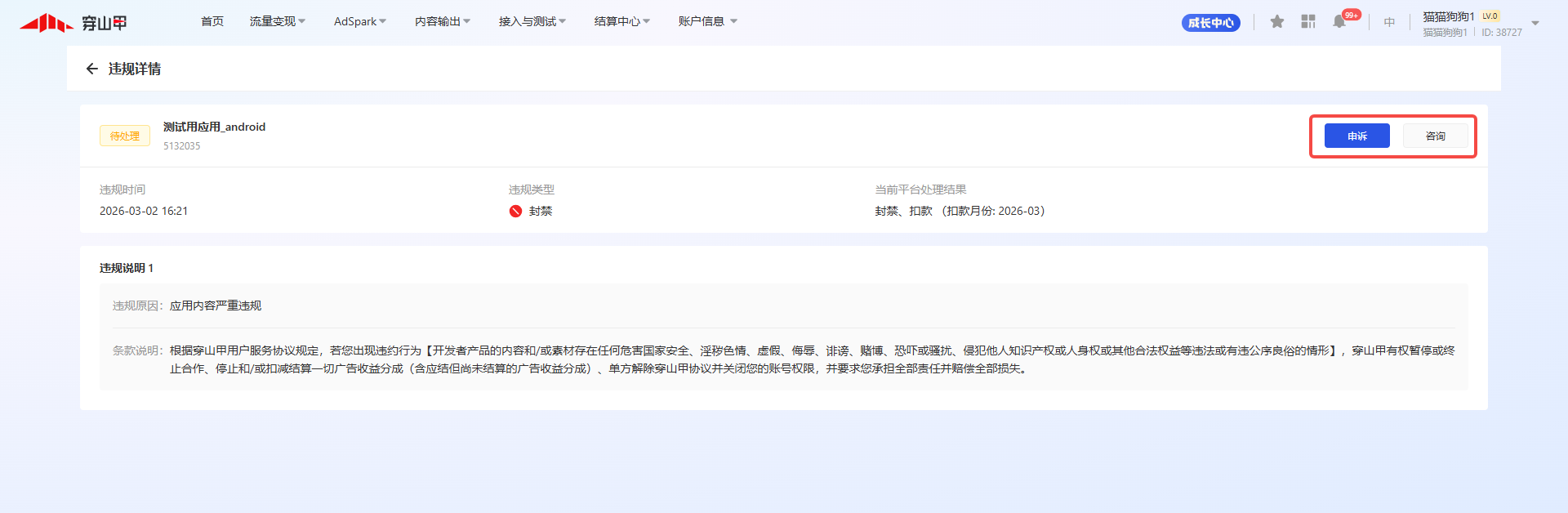The height and width of the screenshot is (513, 1568).
Task: Click the LV.0 level badge
Action: (1490, 16)
